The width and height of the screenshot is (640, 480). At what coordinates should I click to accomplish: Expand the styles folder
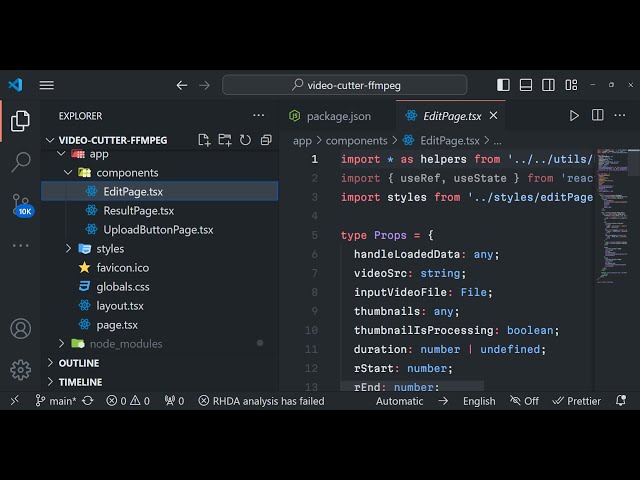pyautogui.click(x=68, y=249)
